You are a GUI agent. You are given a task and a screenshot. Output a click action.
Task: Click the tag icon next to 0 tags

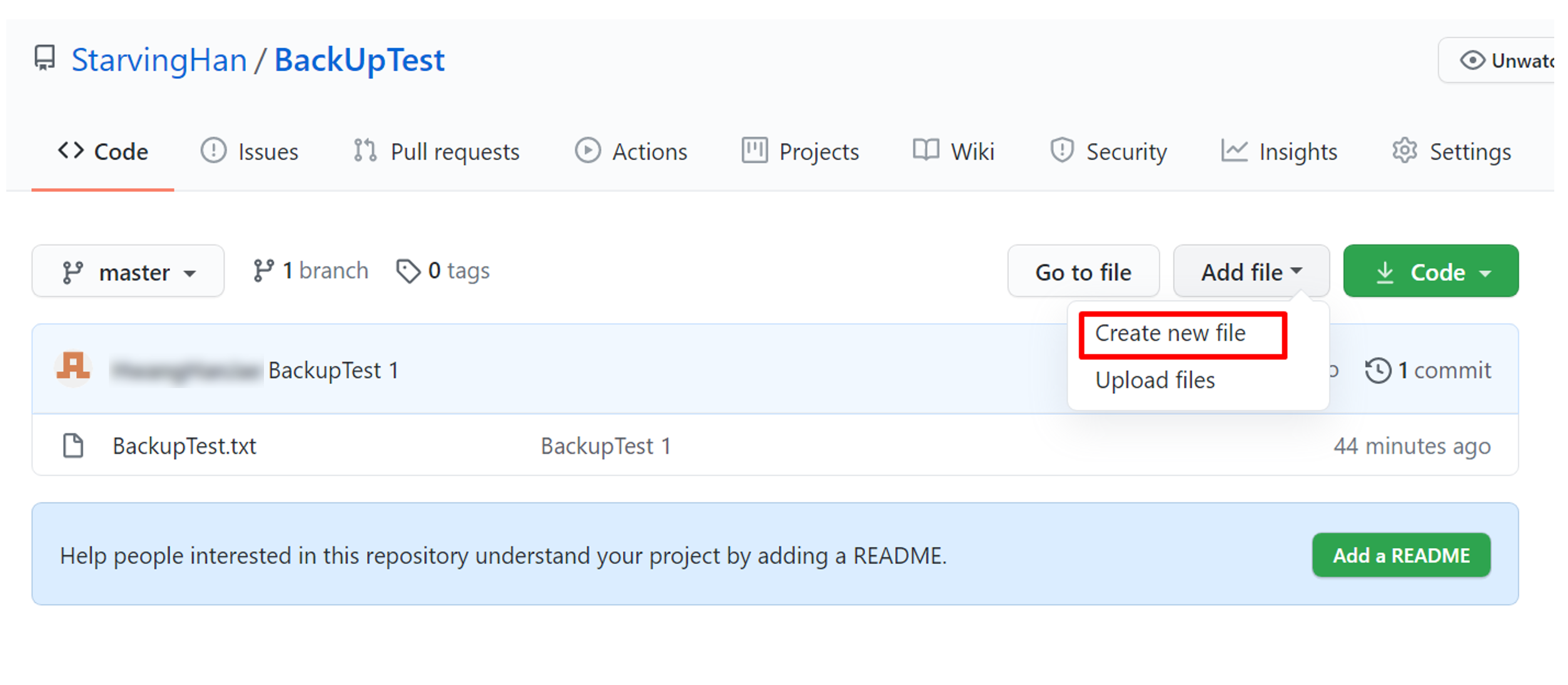[408, 271]
